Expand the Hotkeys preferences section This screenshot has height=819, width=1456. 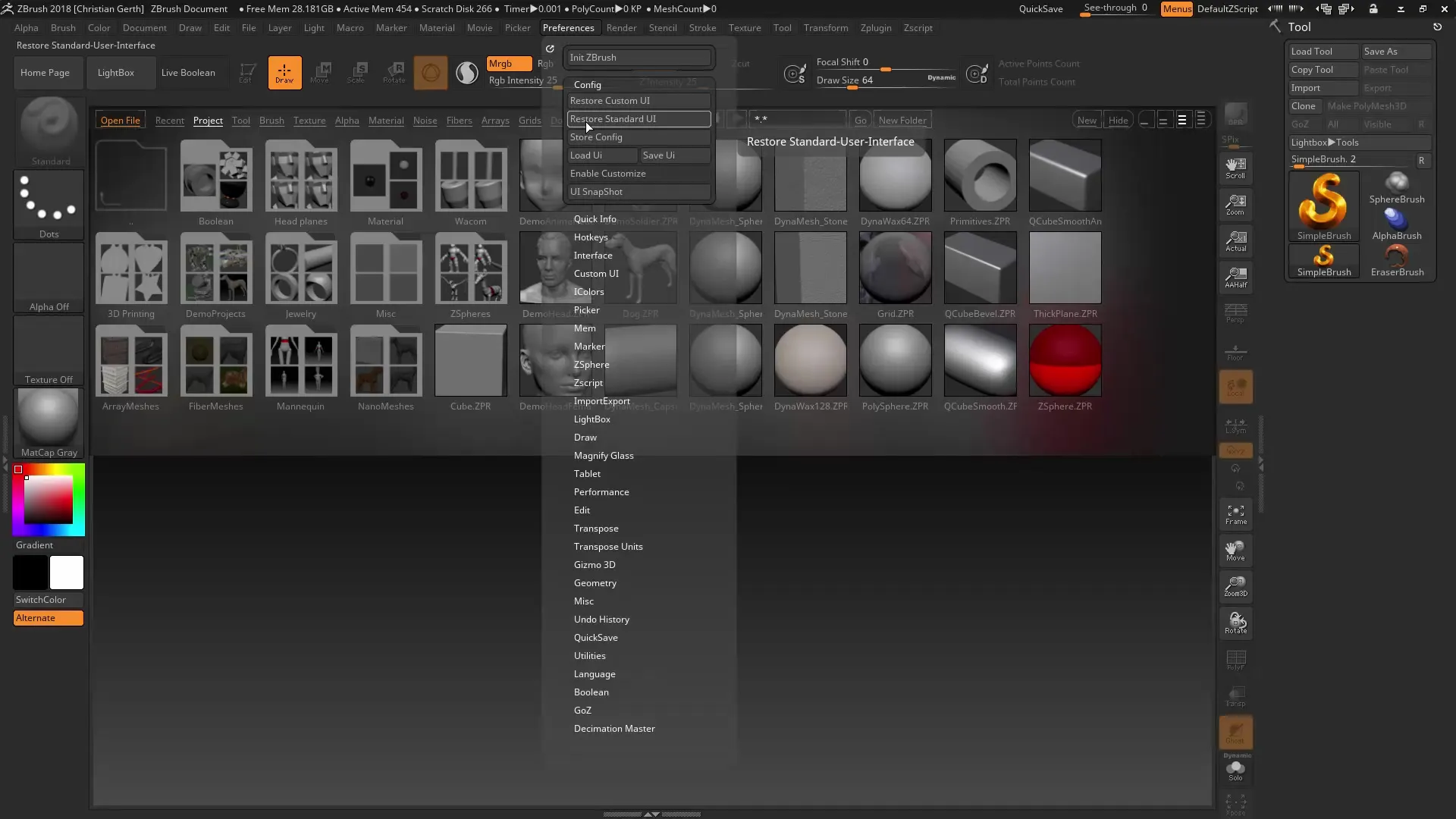click(x=591, y=237)
